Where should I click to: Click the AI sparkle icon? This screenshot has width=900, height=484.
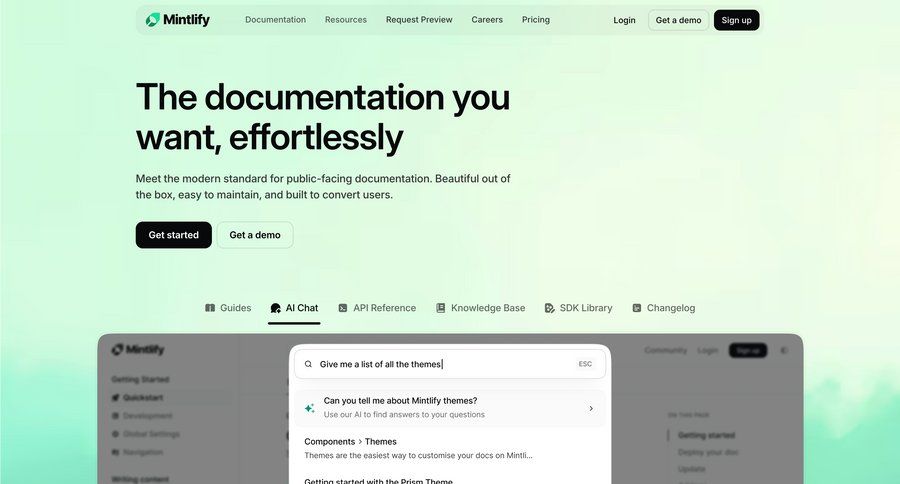click(309, 408)
